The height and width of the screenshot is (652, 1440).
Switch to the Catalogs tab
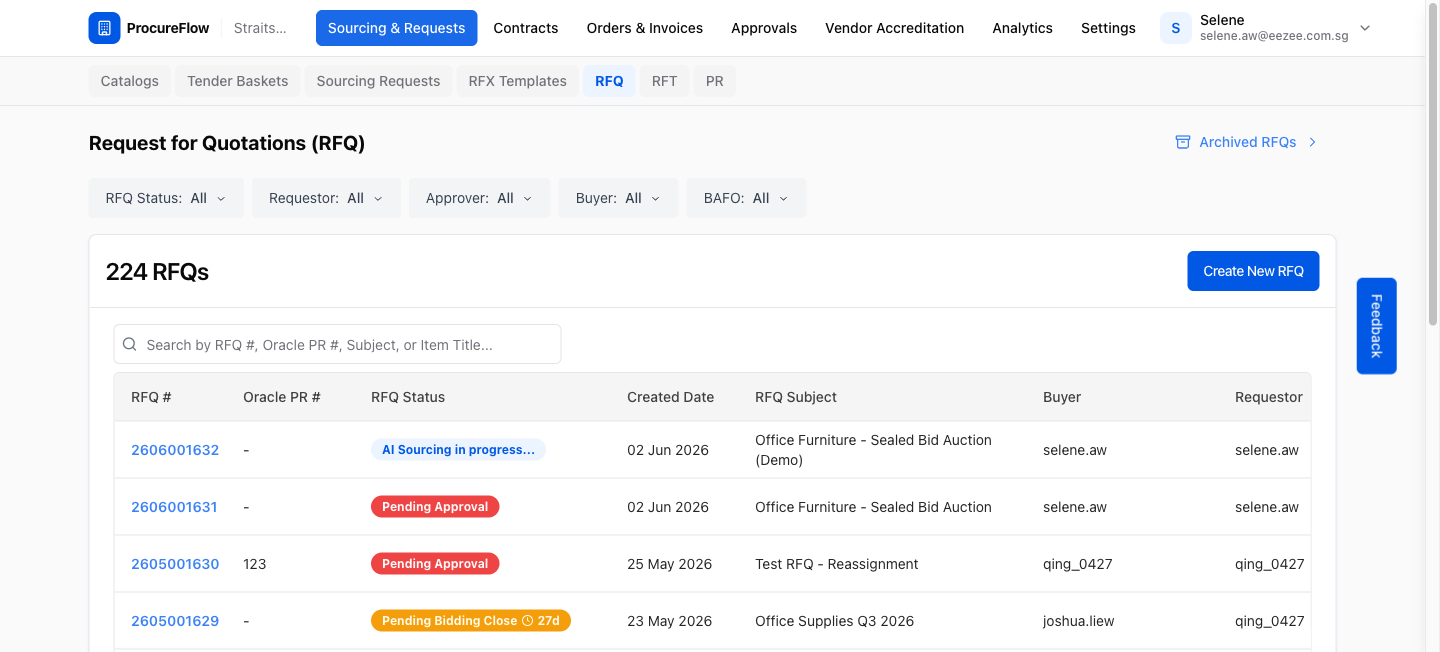click(x=130, y=81)
